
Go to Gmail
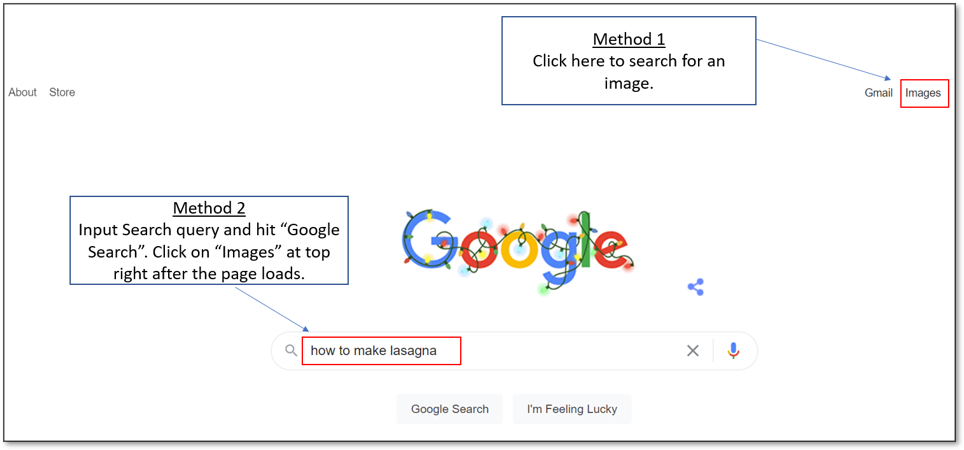[x=878, y=93]
